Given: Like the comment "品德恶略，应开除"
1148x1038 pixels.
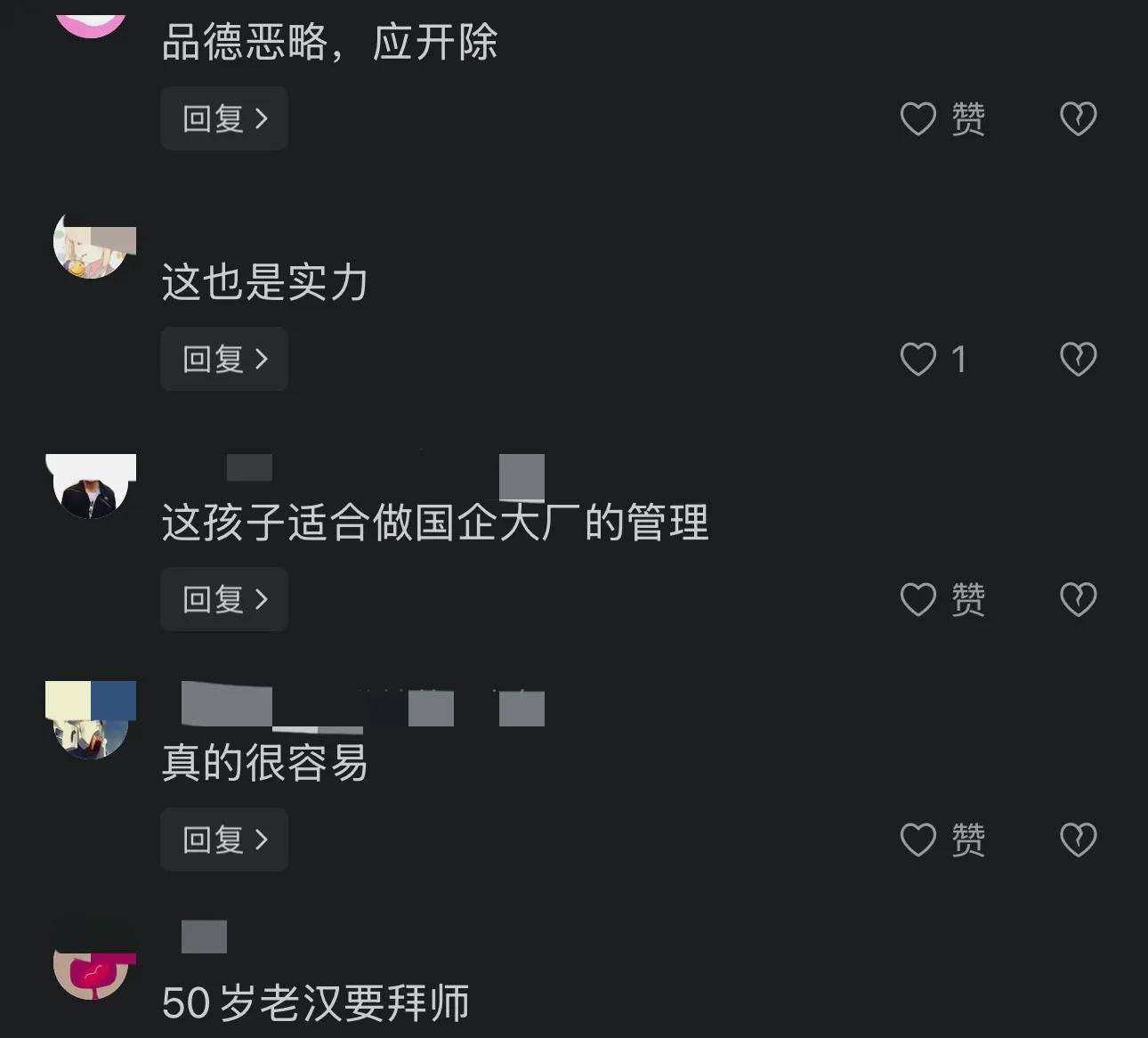Looking at the screenshot, I should [942, 118].
